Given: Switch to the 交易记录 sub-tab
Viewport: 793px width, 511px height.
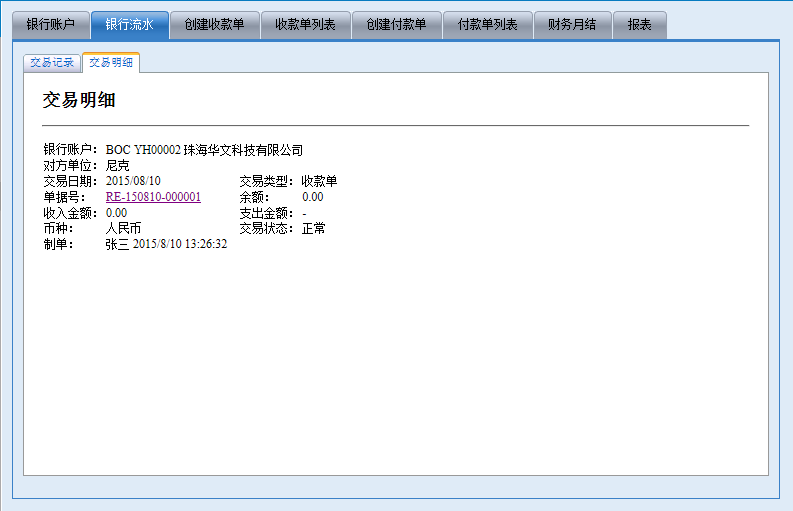Looking at the screenshot, I should pos(52,63).
